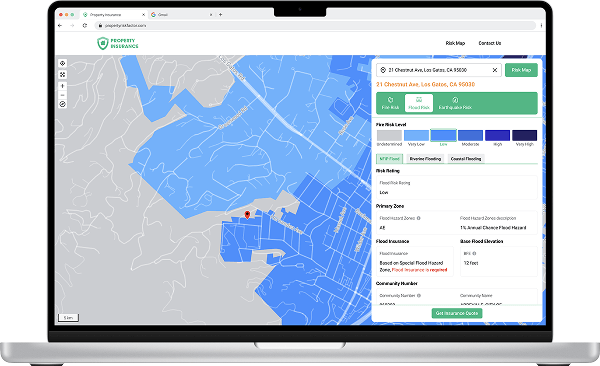
Task: Click the Very Low risk level swatch
Action: point(416,136)
